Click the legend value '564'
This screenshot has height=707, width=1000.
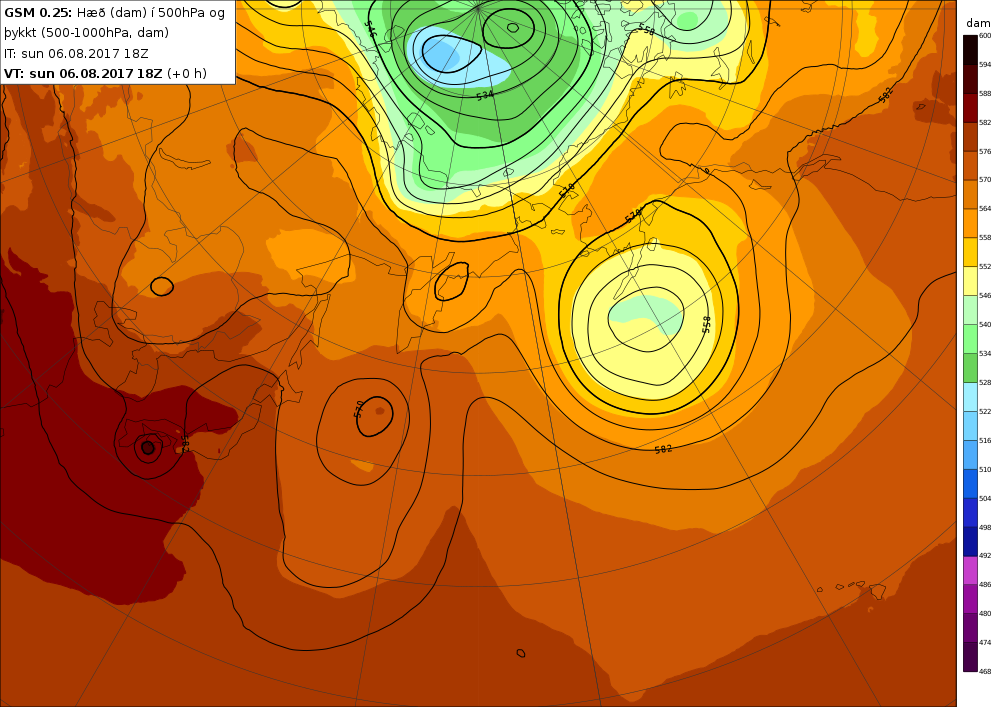[x=985, y=209]
